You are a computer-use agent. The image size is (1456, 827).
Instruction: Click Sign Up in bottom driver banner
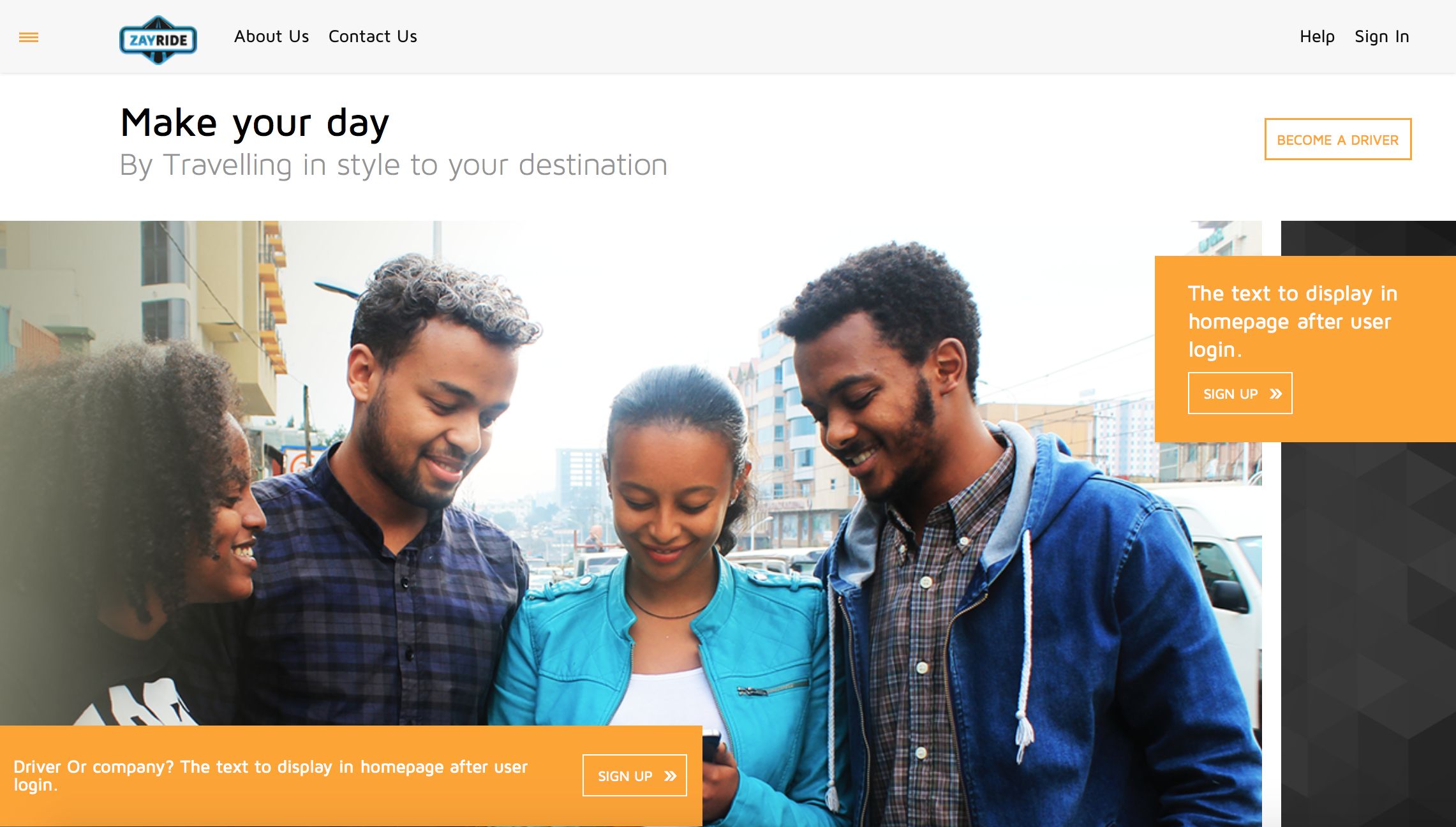coord(634,775)
